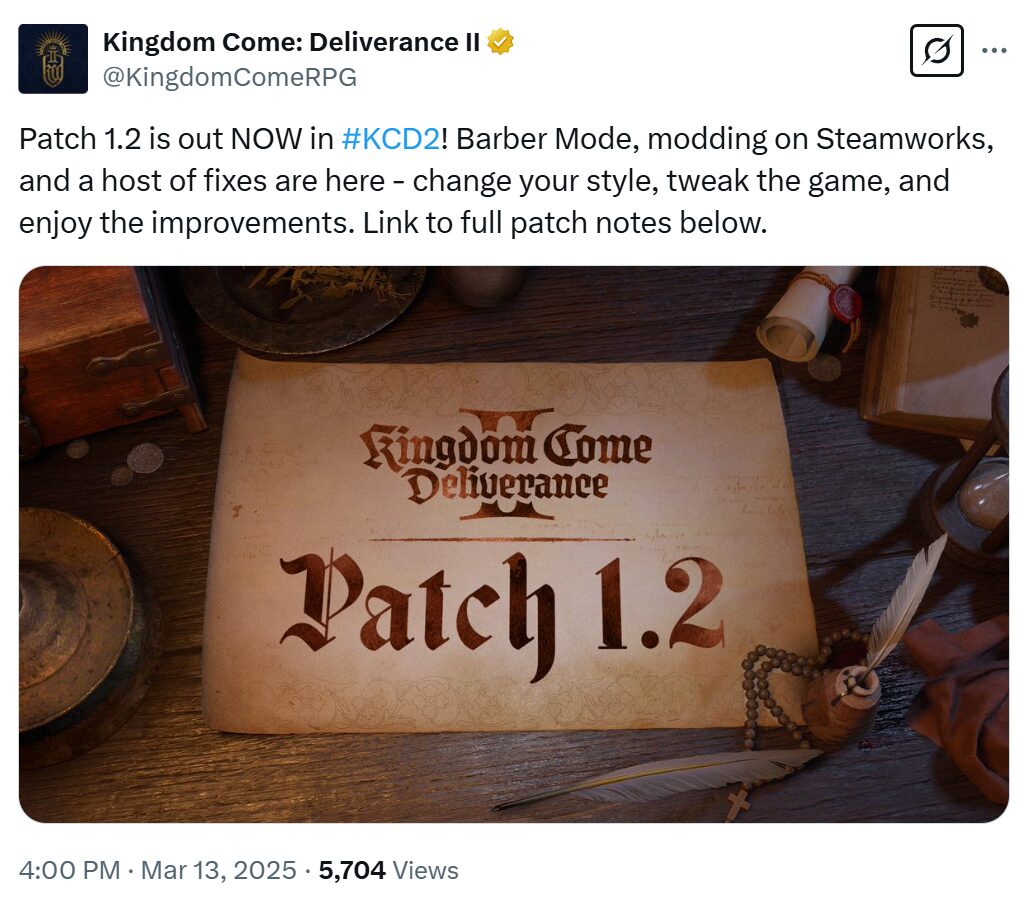The image size is (1033, 913).
Task: Click the tweet text about Barber Mode
Action: click(x=506, y=180)
